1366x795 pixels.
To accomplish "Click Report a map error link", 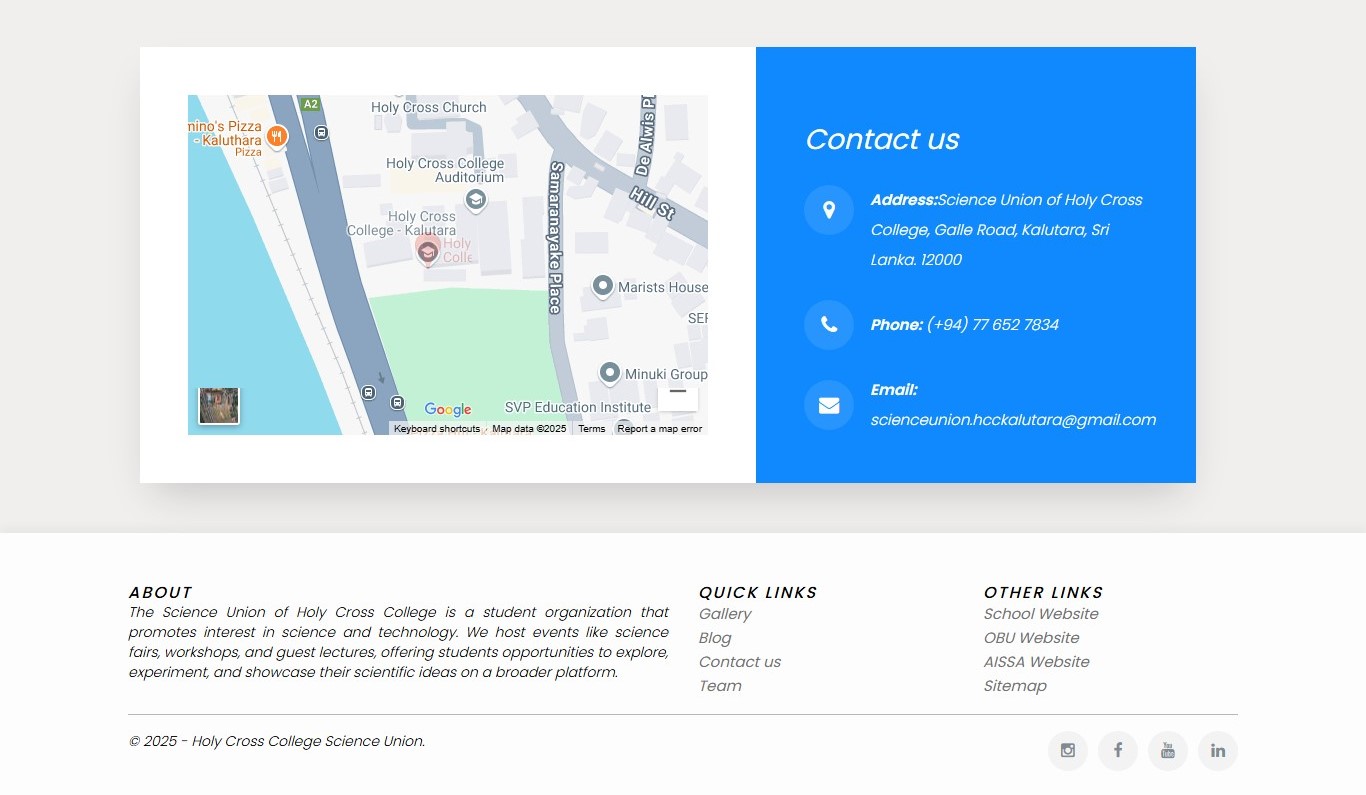I will click(660, 429).
